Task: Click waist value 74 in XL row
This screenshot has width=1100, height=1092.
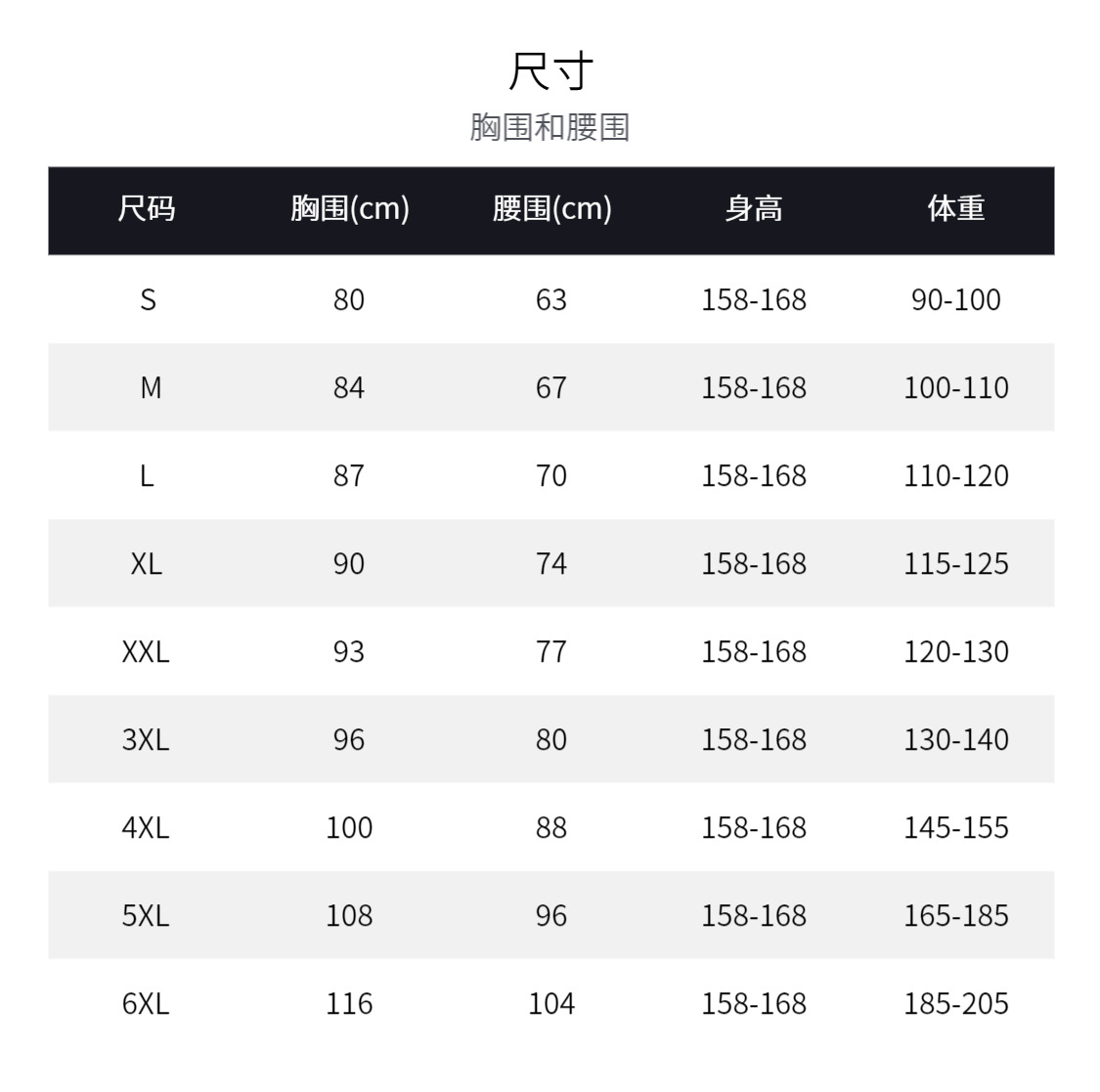Action: (x=551, y=564)
